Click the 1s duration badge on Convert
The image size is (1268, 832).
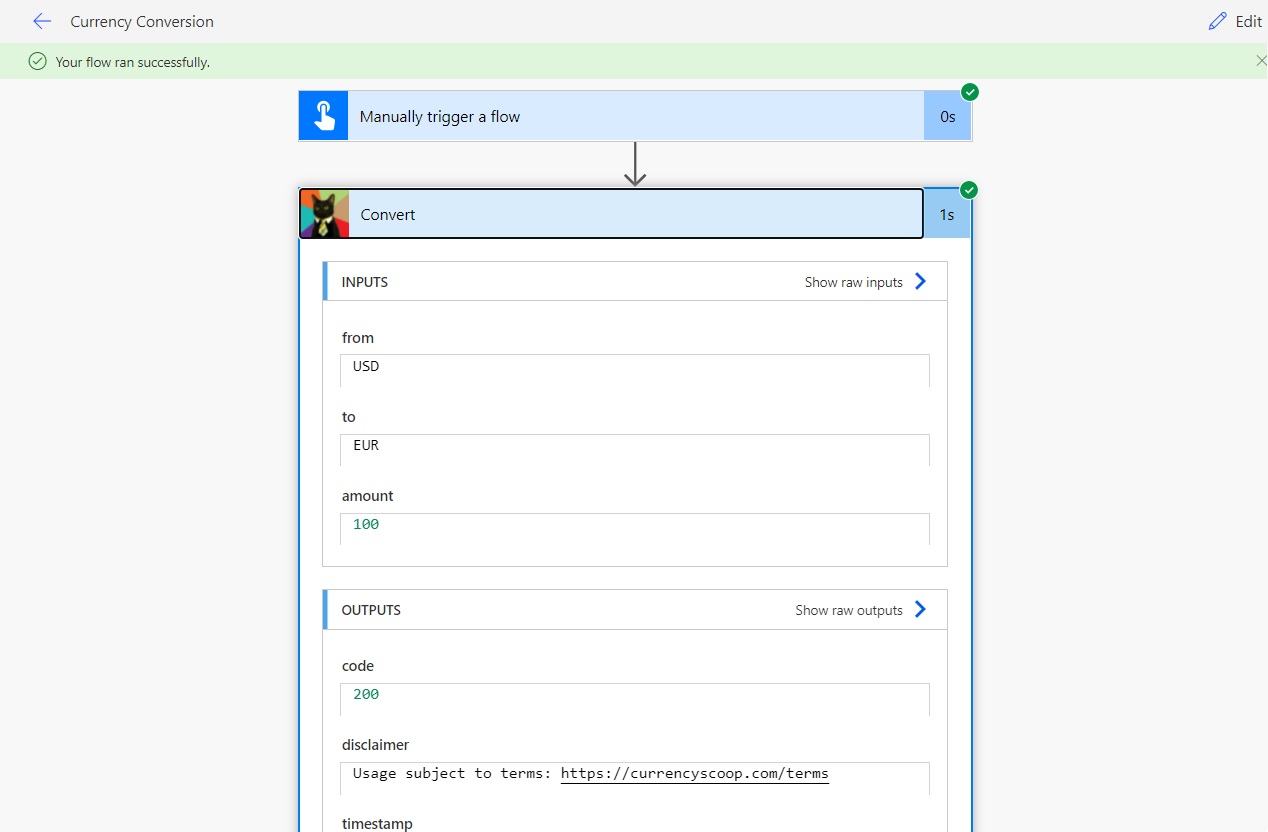(x=947, y=213)
